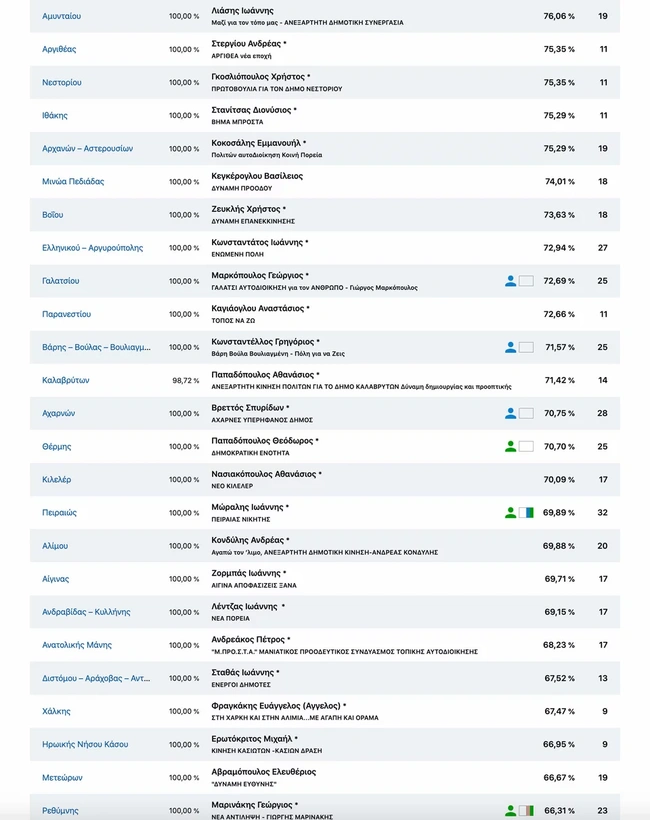Click the party color box in Ρεθύμνης row
Image resolution: width=650 pixels, height=820 pixels.
click(x=526, y=810)
